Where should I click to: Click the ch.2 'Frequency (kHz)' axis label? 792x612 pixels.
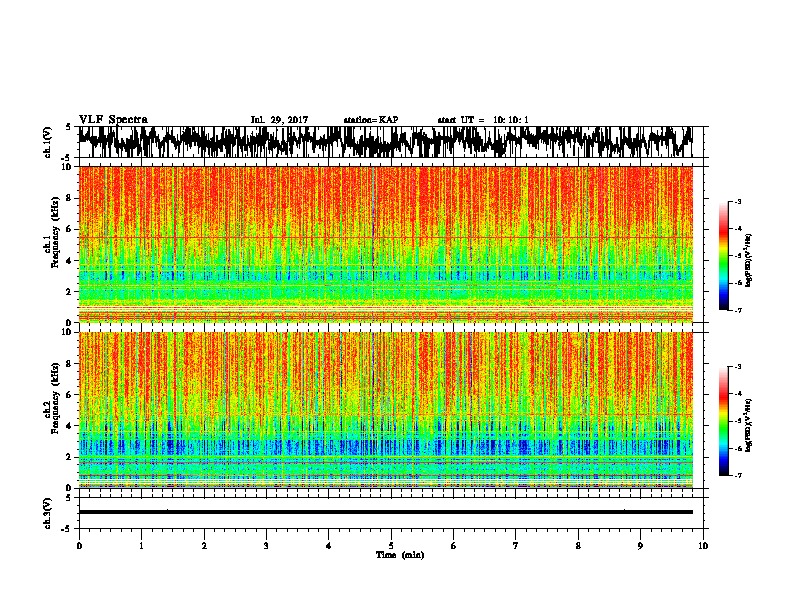[55, 399]
